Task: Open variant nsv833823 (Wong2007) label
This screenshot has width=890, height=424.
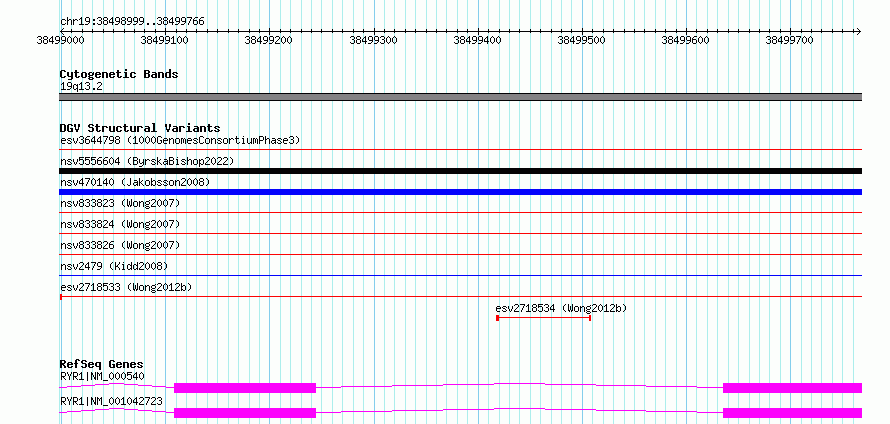Action: click(120, 203)
